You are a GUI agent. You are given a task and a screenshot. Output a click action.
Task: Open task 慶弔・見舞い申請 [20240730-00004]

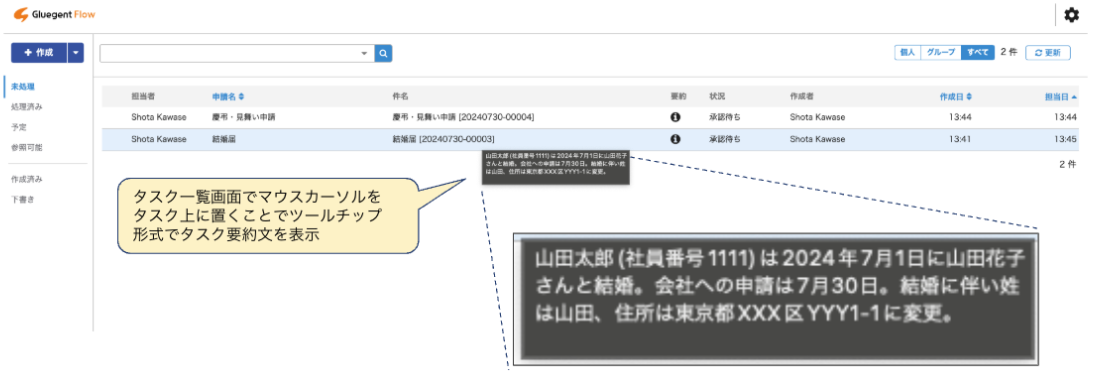[x=463, y=117]
